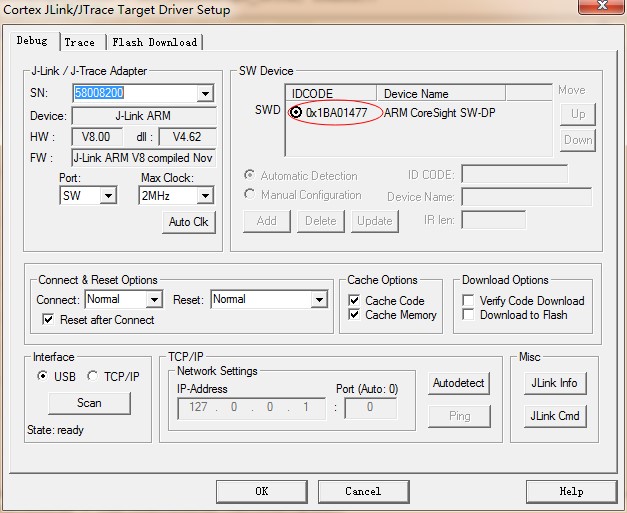The height and width of the screenshot is (513, 627).
Task: Select the 0x1BA01477 IDCODE radio button
Action: (x=296, y=113)
